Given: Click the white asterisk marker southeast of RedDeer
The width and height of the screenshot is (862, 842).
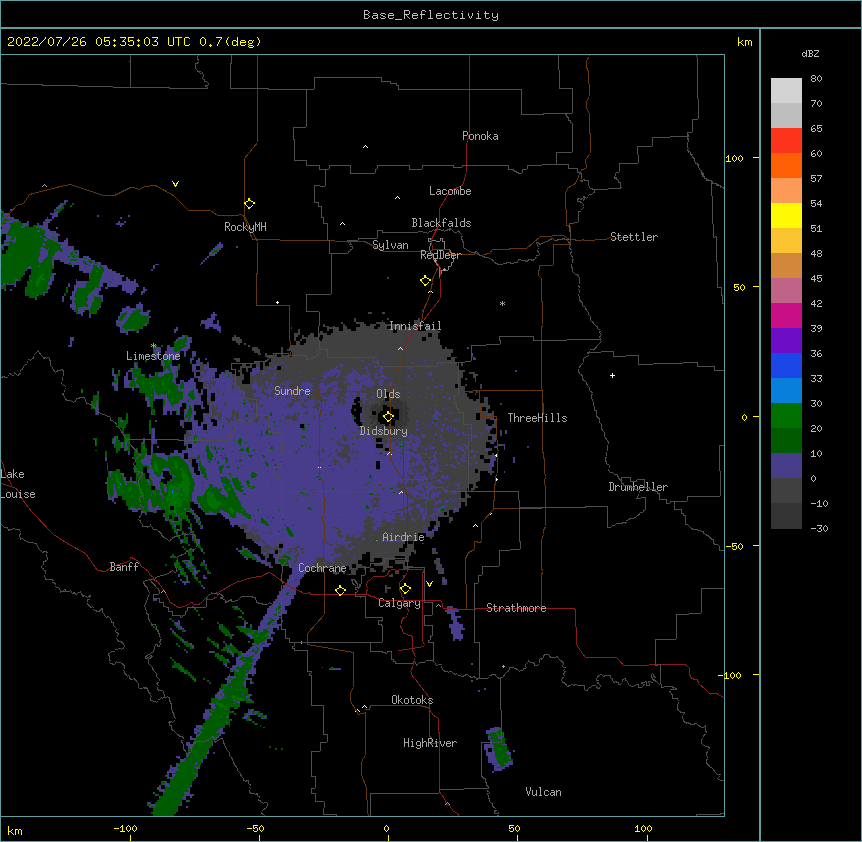Looking at the screenshot, I should click(502, 303).
